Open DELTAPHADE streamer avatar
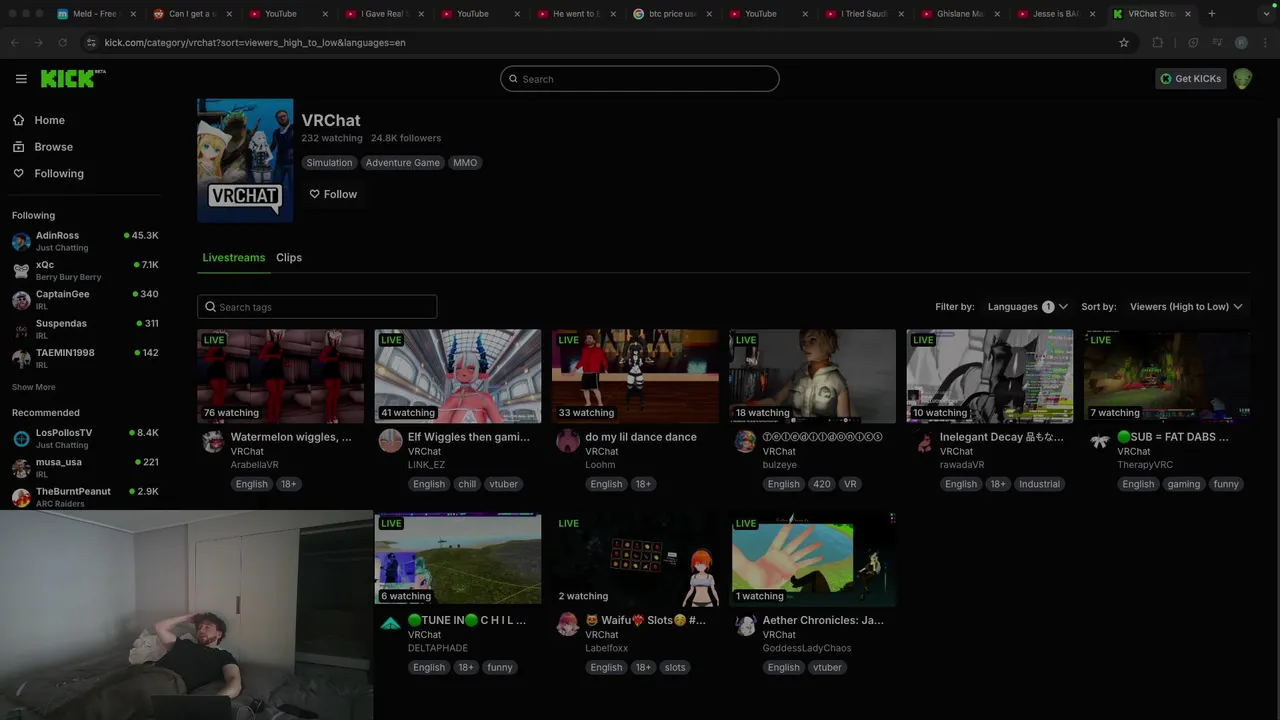1280x720 pixels. click(x=390, y=624)
